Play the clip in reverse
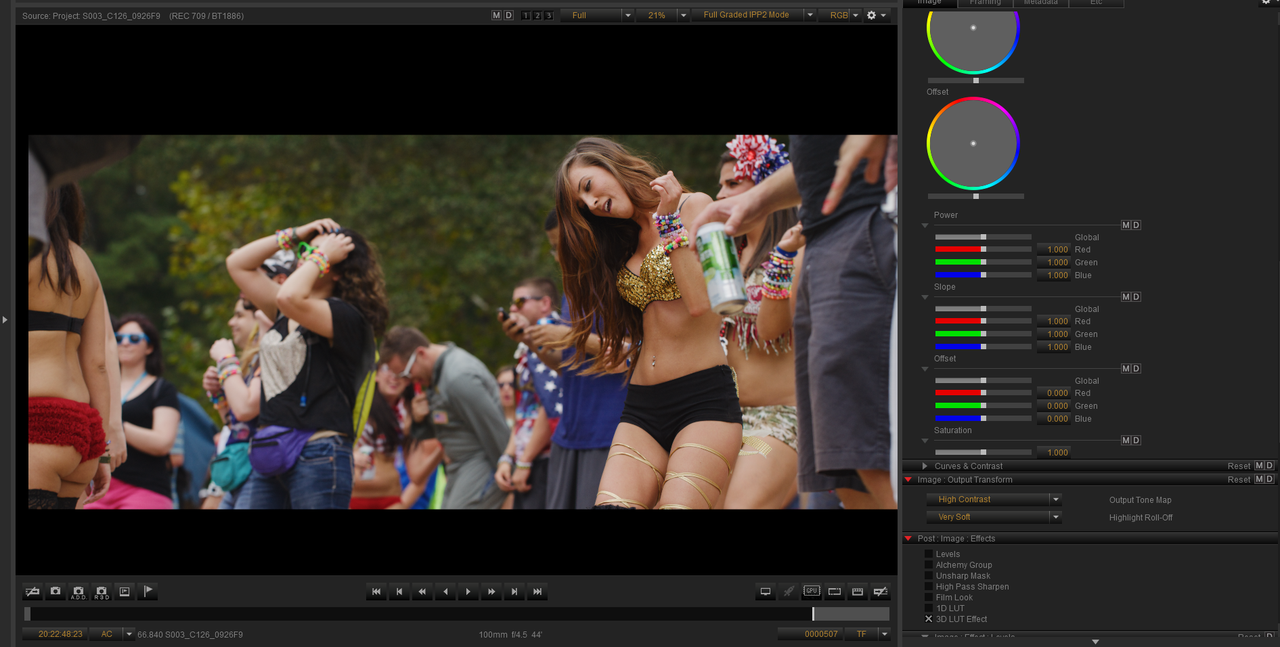The image size is (1280, 647). point(445,592)
